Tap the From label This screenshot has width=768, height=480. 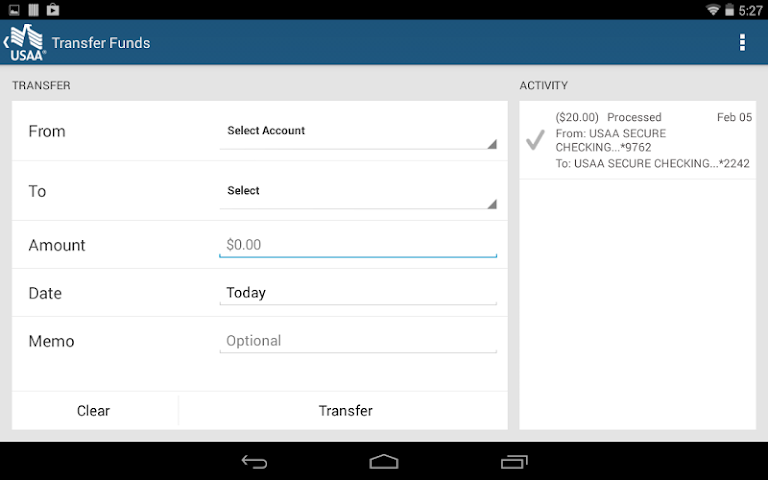[x=47, y=131]
